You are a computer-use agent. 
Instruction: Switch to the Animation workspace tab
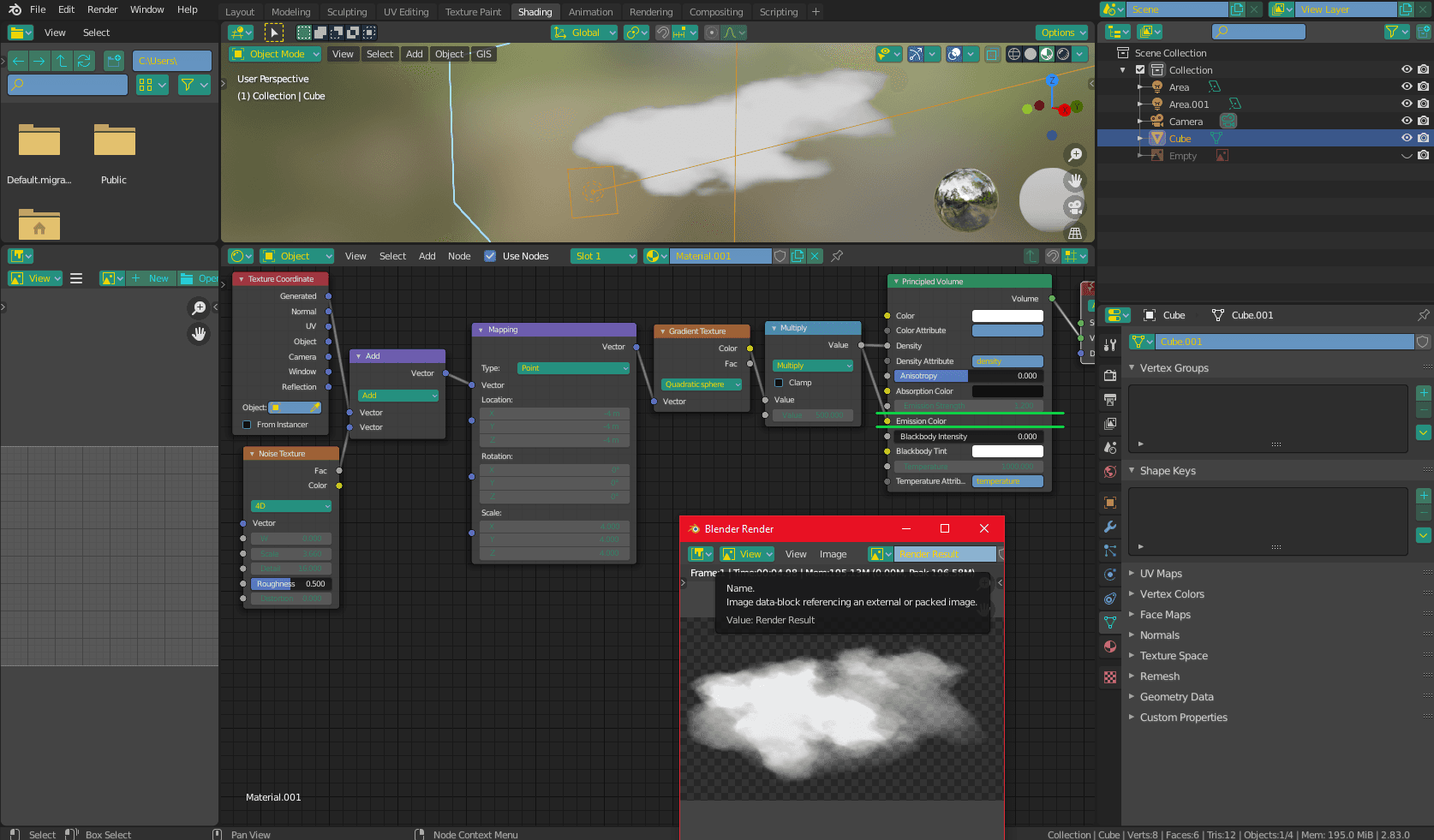coord(590,12)
